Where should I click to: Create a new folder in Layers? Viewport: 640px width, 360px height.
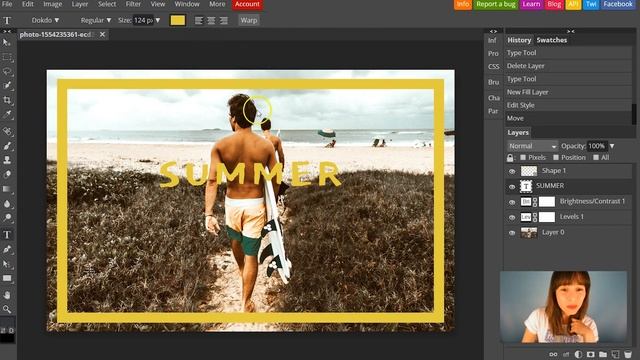(603, 354)
